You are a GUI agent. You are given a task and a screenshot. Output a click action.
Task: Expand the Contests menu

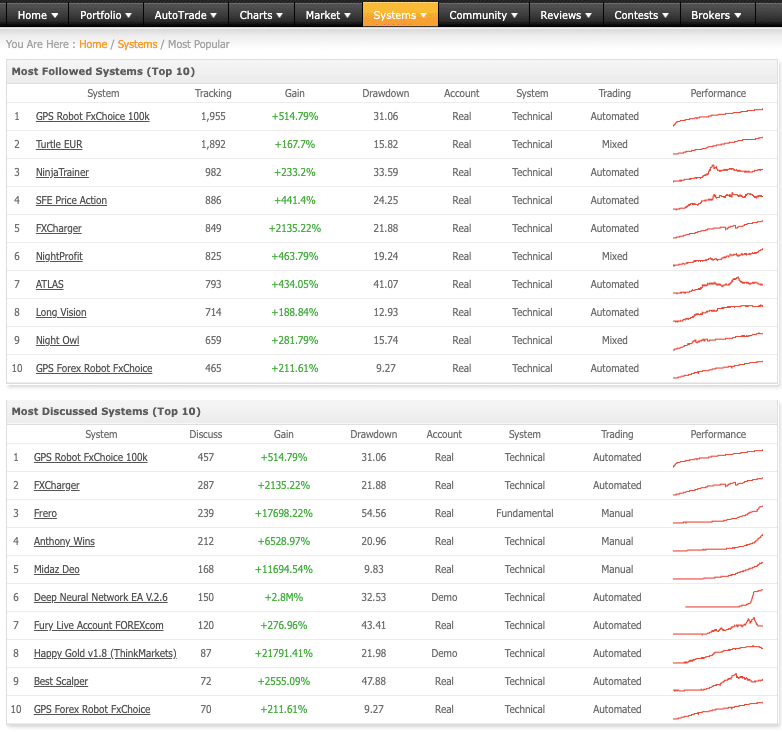coord(641,15)
